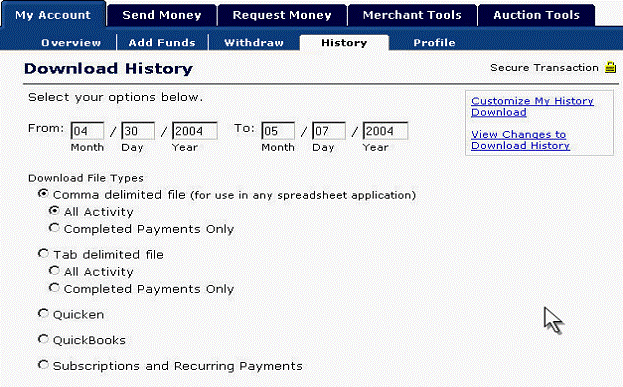
Task: Click the From month field
Action: tap(87, 131)
